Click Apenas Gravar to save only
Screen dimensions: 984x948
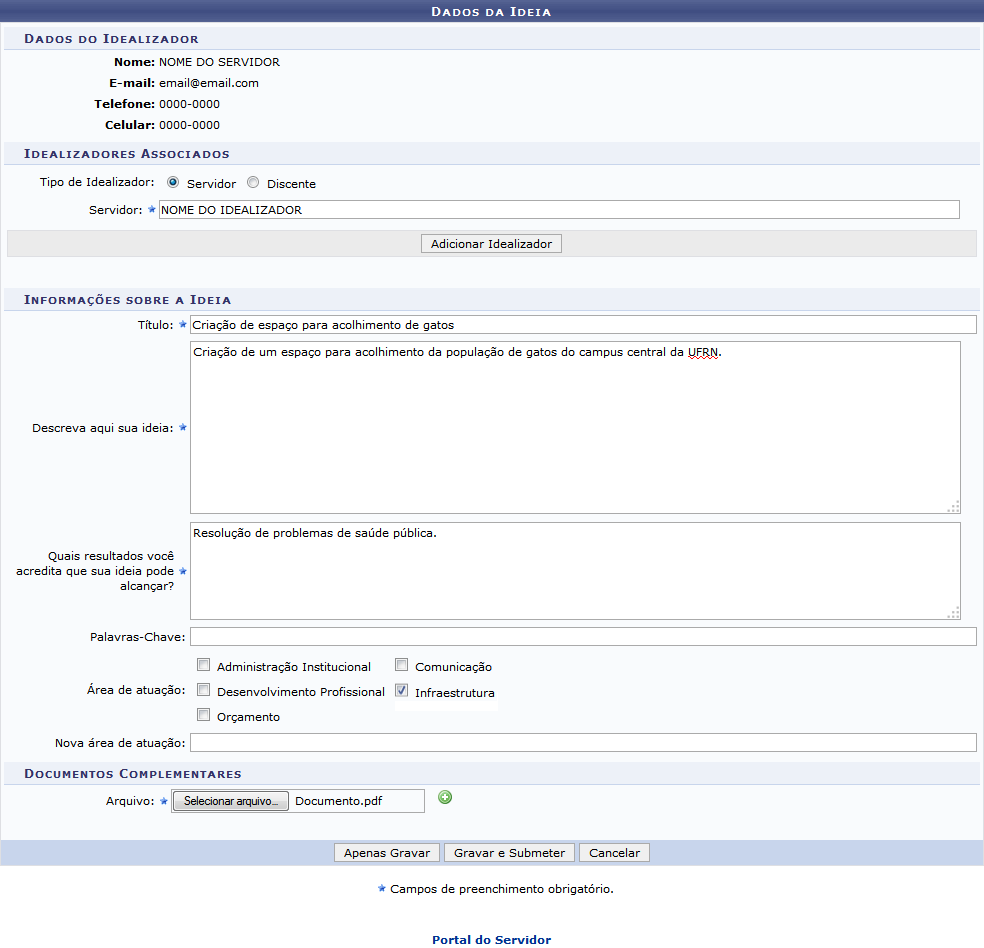pos(386,853)
